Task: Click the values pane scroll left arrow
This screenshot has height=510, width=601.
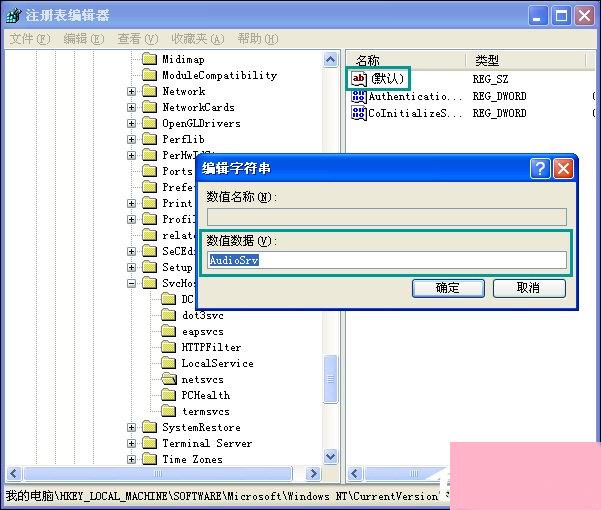Action: pos(355,474)
